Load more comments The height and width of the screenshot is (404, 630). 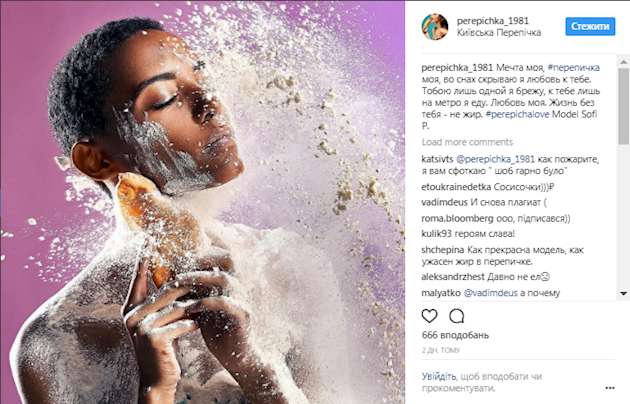[467, 142]
